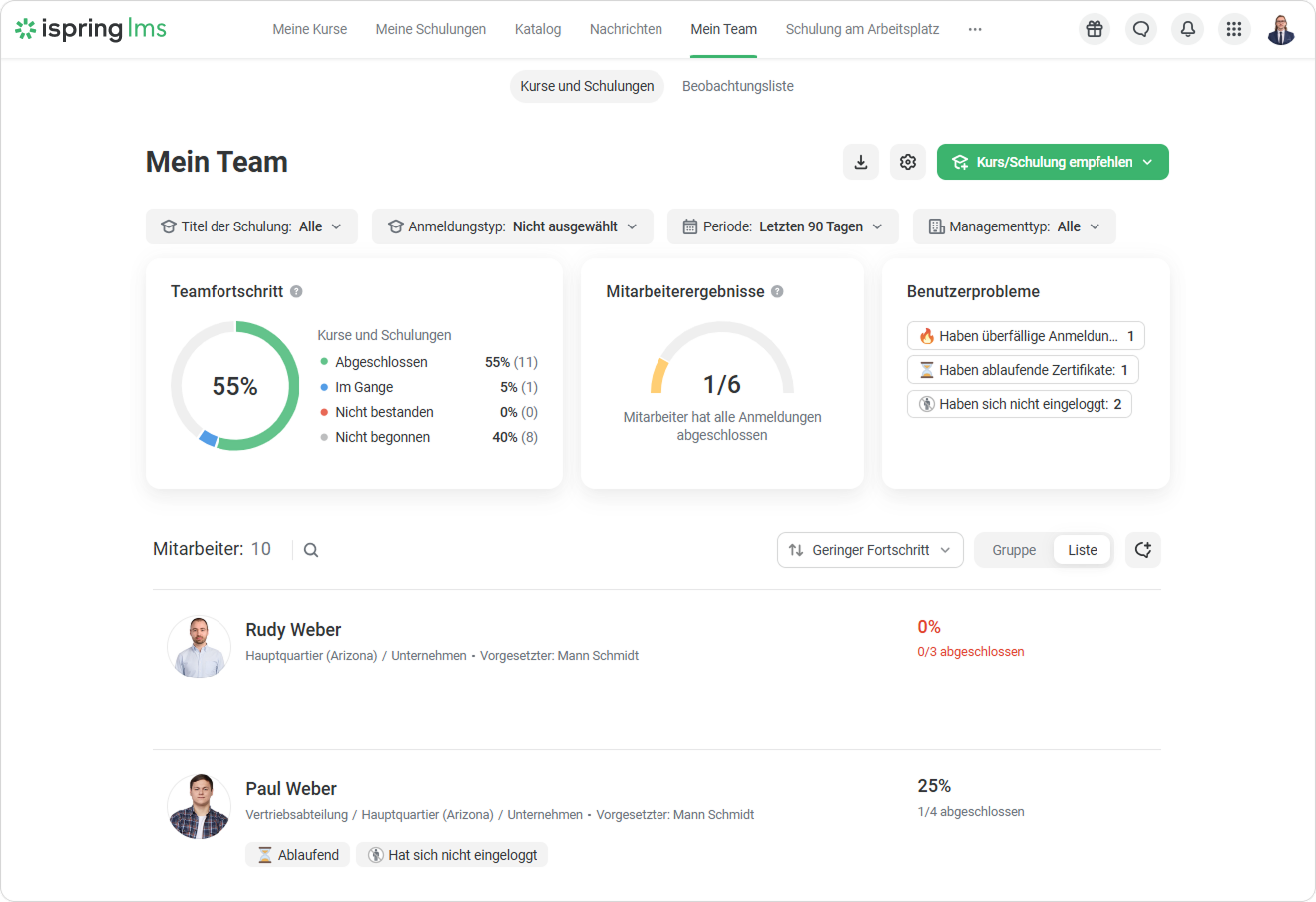
Task: Open the Beobachtungsliste tab
Action: click(738, 86)
